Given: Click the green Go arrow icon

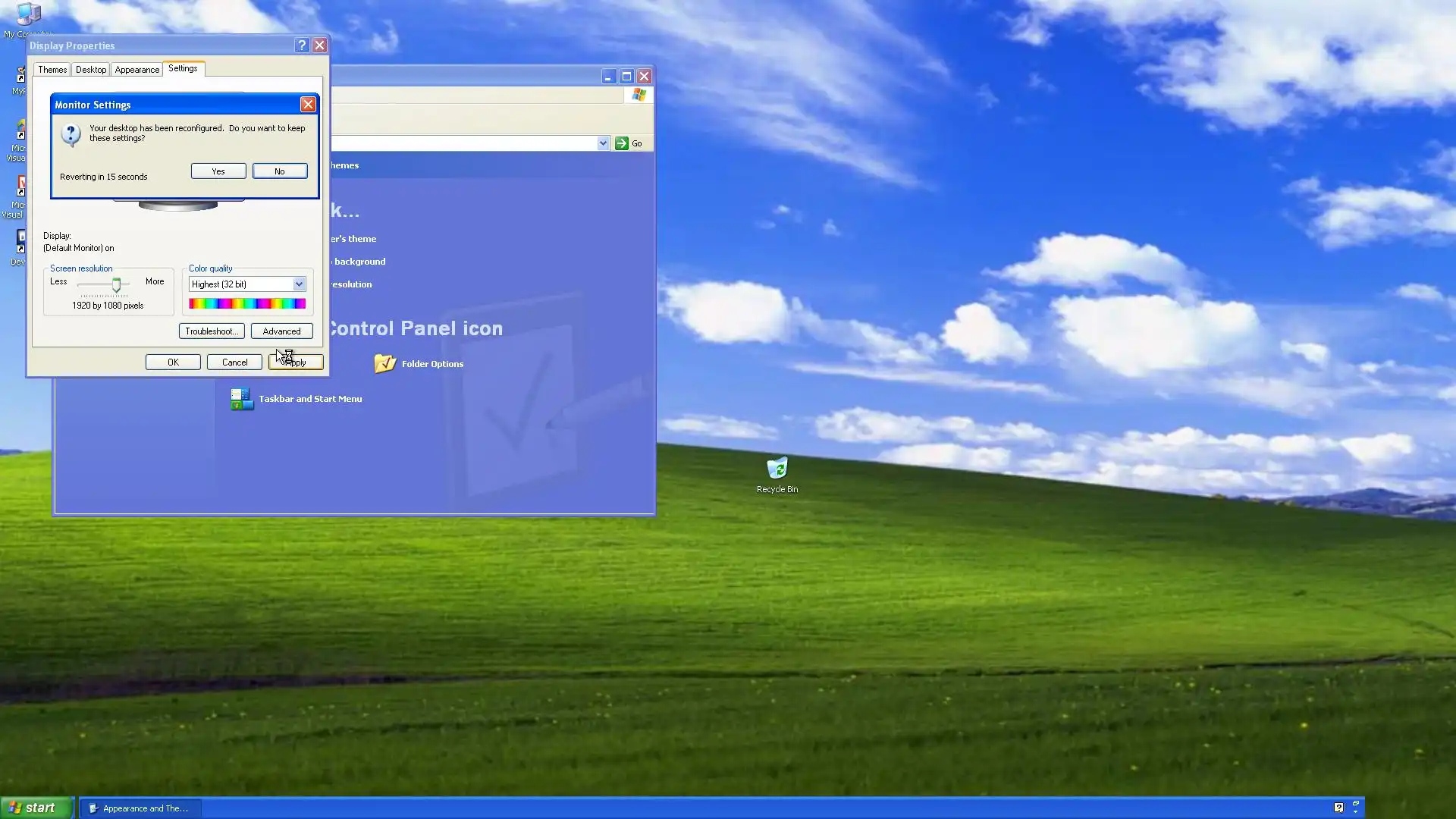Looking at the screenshot, I should 622,143.
